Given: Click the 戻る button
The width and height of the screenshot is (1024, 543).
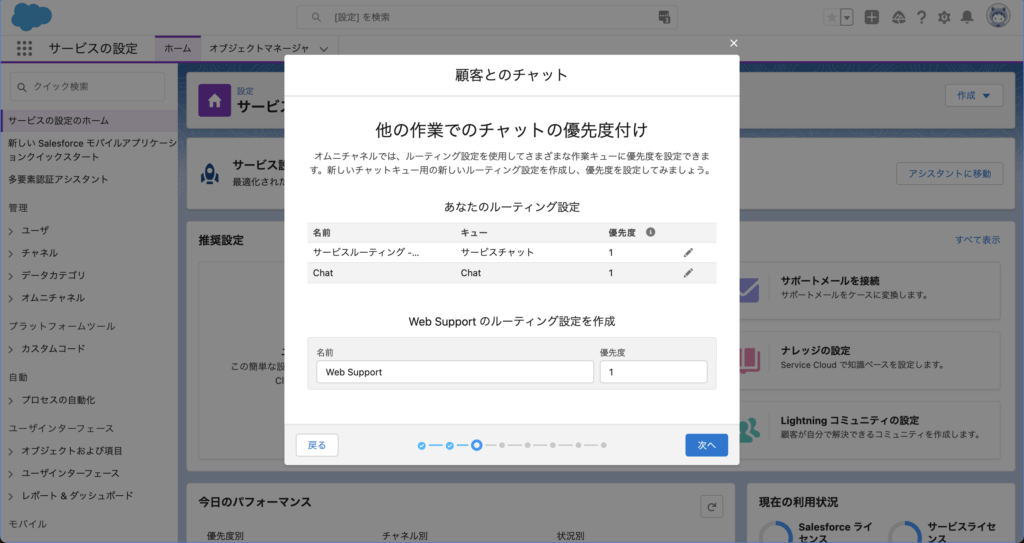Looking at the screenshot, I should pyautogui.click(x=317, y=445).
